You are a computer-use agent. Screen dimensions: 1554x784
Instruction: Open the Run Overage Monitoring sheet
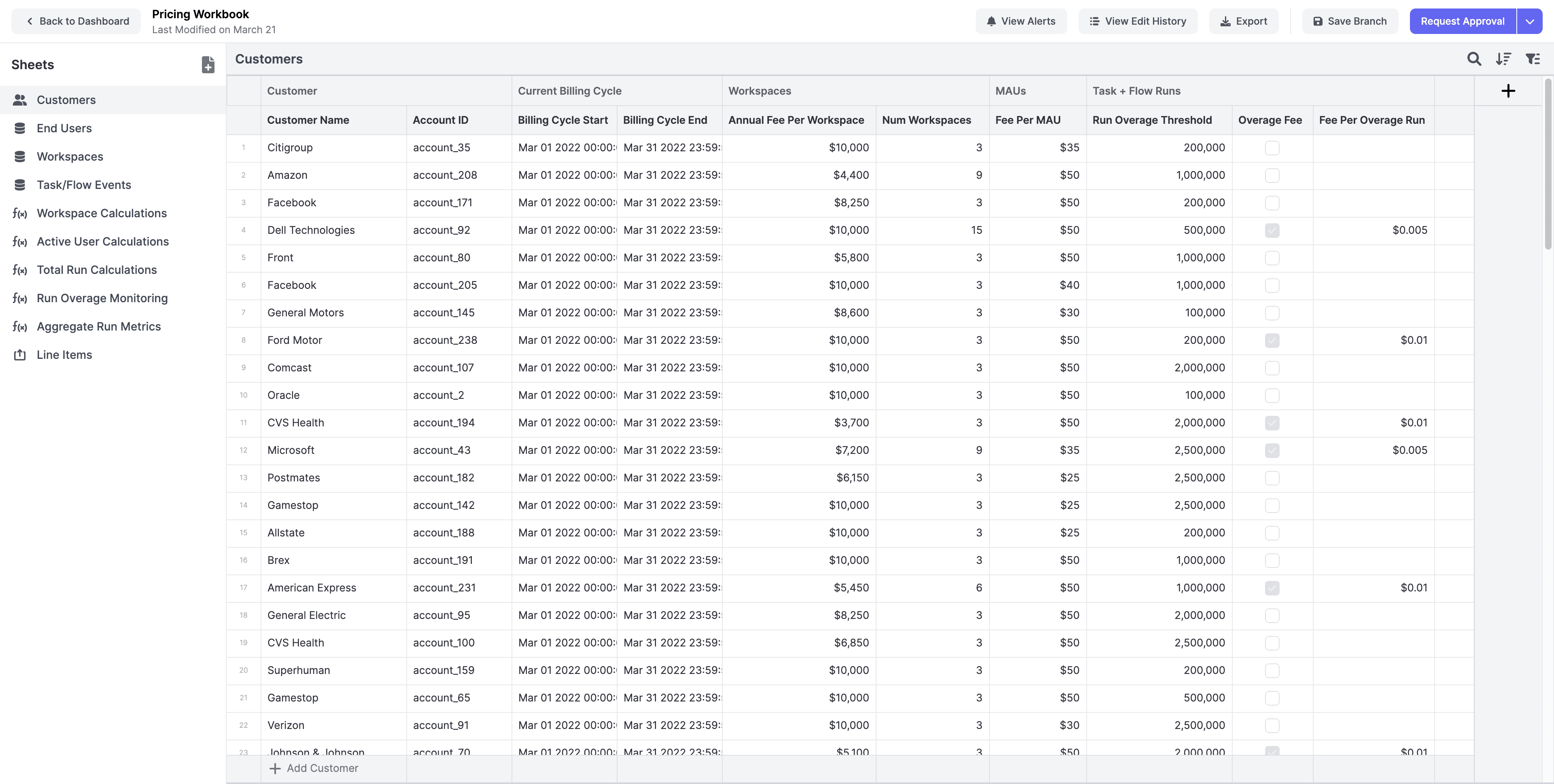click(113, 299)
